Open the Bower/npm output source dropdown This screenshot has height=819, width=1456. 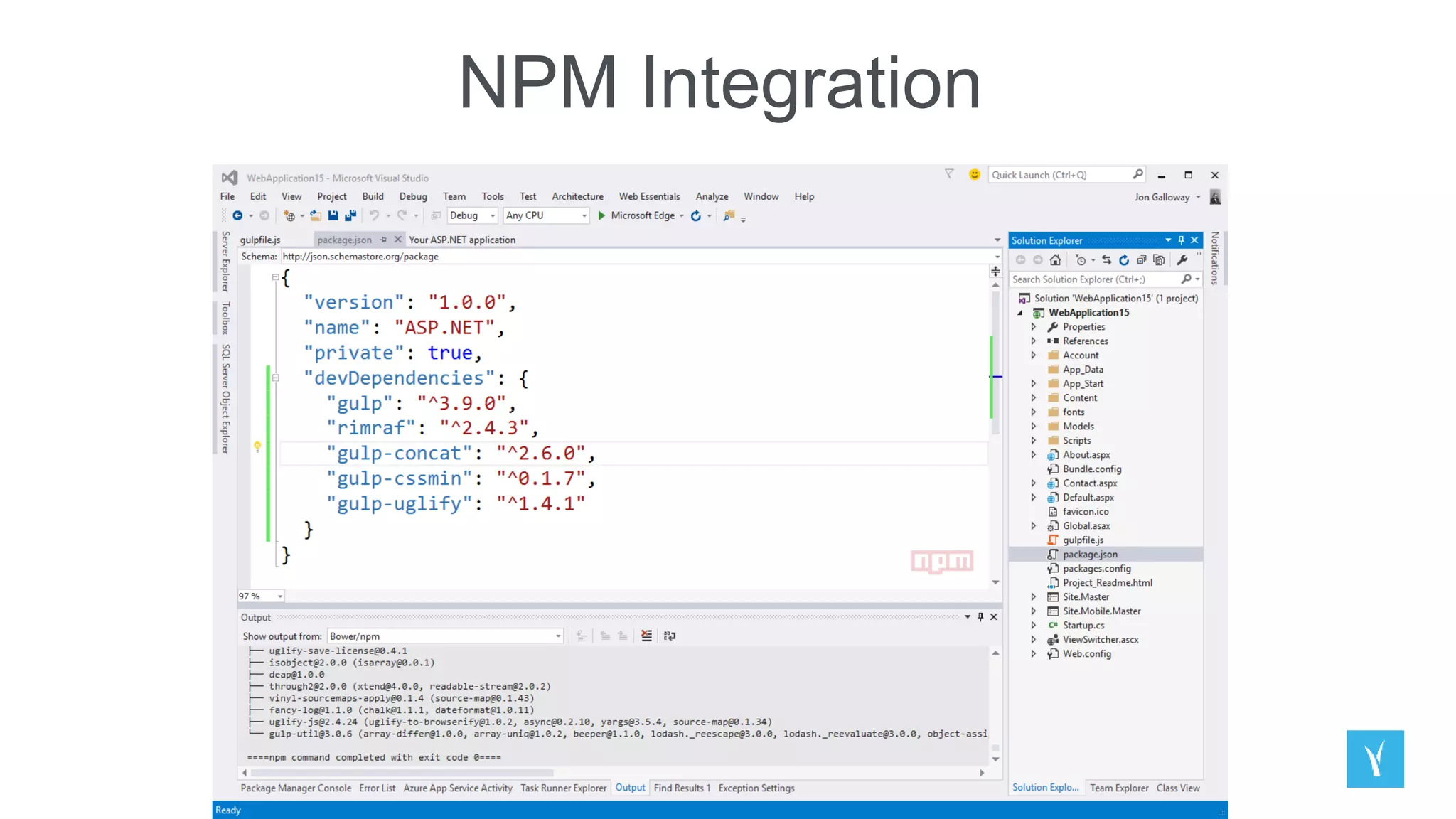[445, 636]
